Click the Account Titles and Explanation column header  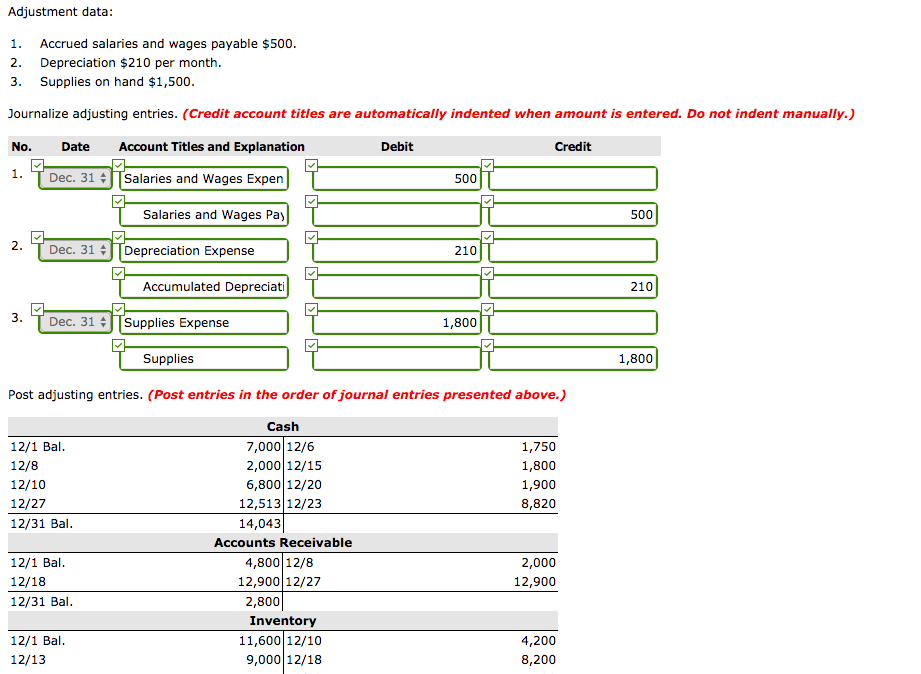[211, 147]
